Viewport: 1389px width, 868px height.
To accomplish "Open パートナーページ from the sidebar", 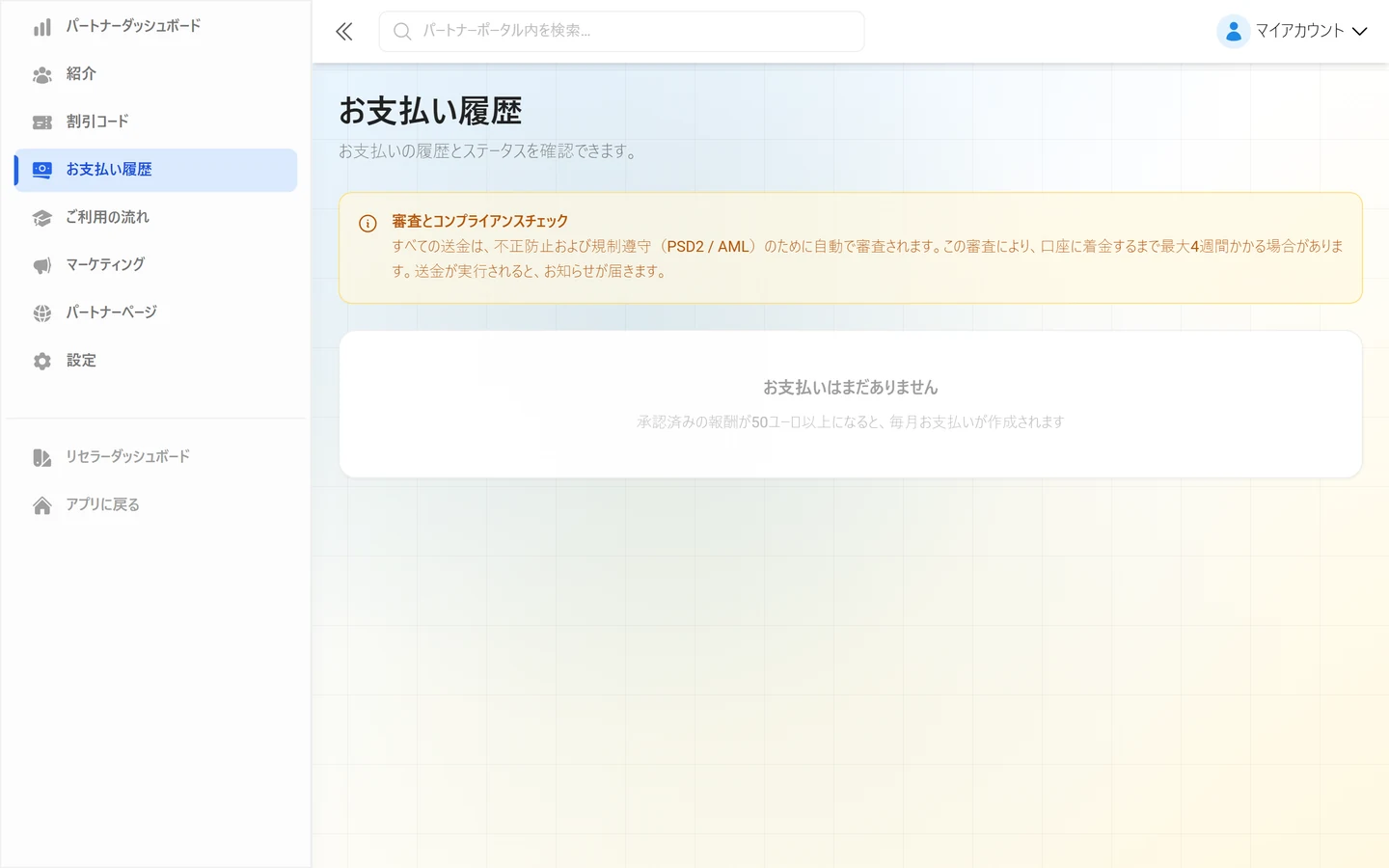I will click(x=155, y=312).
